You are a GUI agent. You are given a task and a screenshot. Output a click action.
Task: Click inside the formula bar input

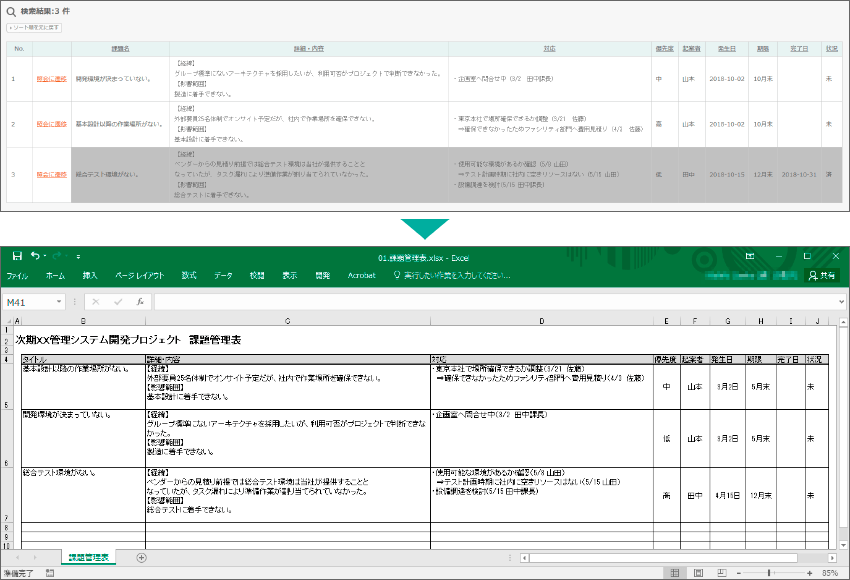(495, 302)
